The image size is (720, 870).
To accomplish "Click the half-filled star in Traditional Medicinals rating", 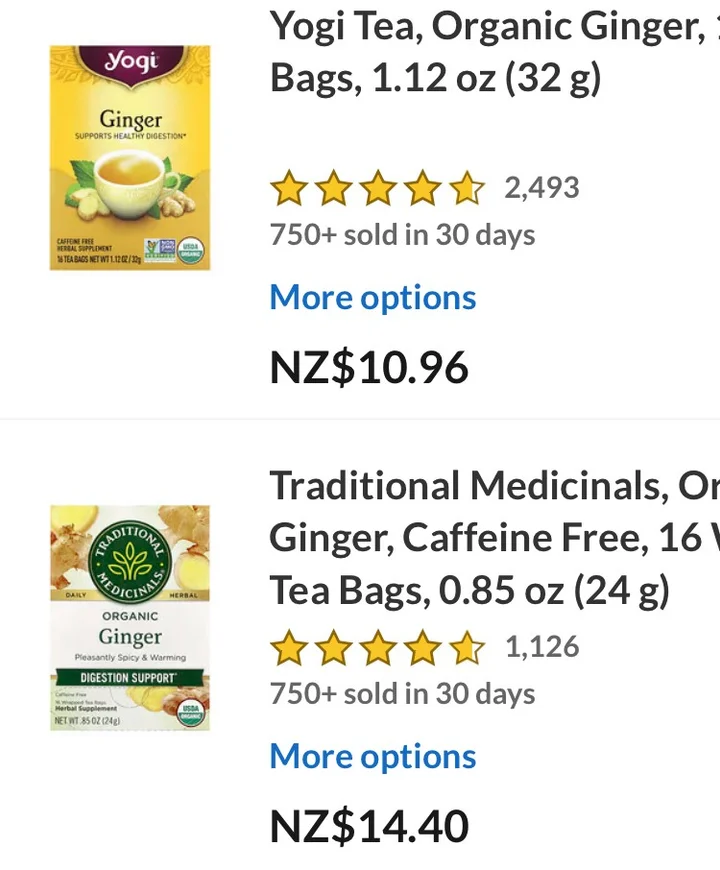I will [x=467, y=647].
